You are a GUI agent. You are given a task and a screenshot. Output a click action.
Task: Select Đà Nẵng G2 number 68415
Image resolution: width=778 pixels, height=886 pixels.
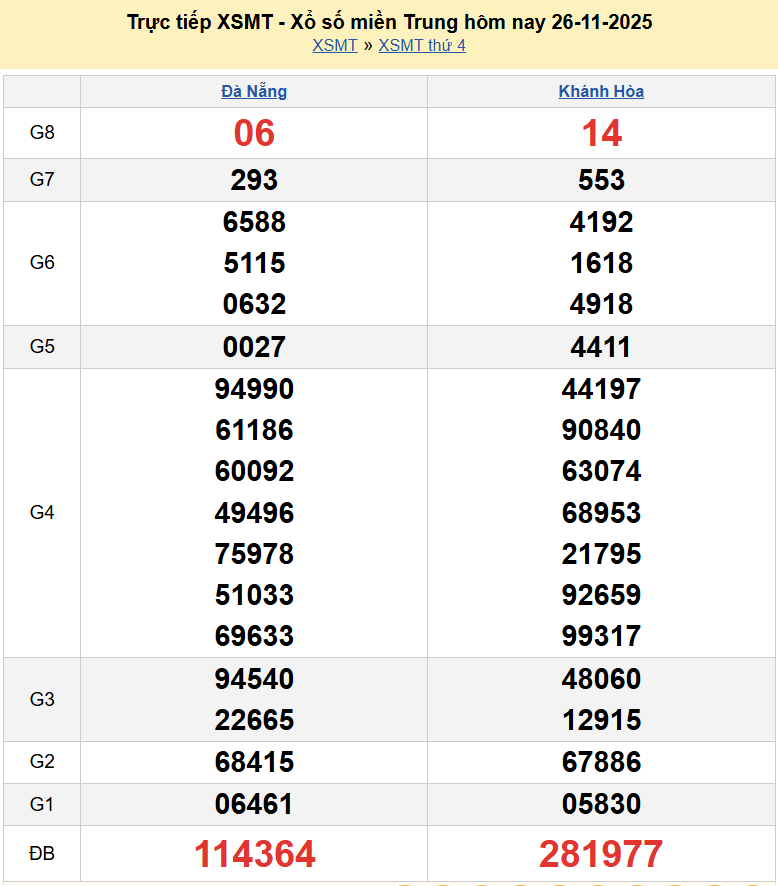pos(254,762)
